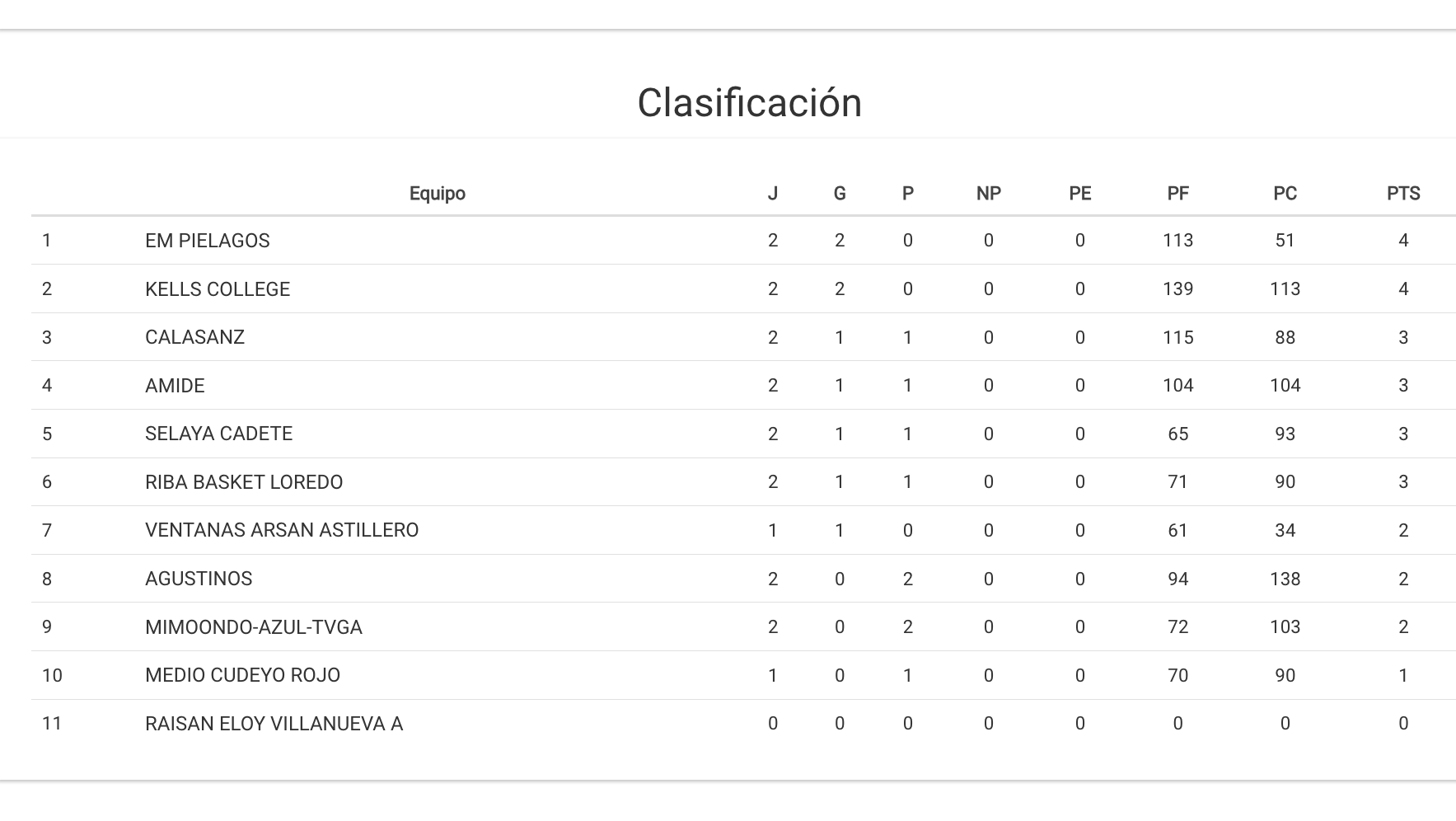Screen dimensions: 1456x821
Task: Open SELAYA CADETE team entry
Action: coord(218,434)
